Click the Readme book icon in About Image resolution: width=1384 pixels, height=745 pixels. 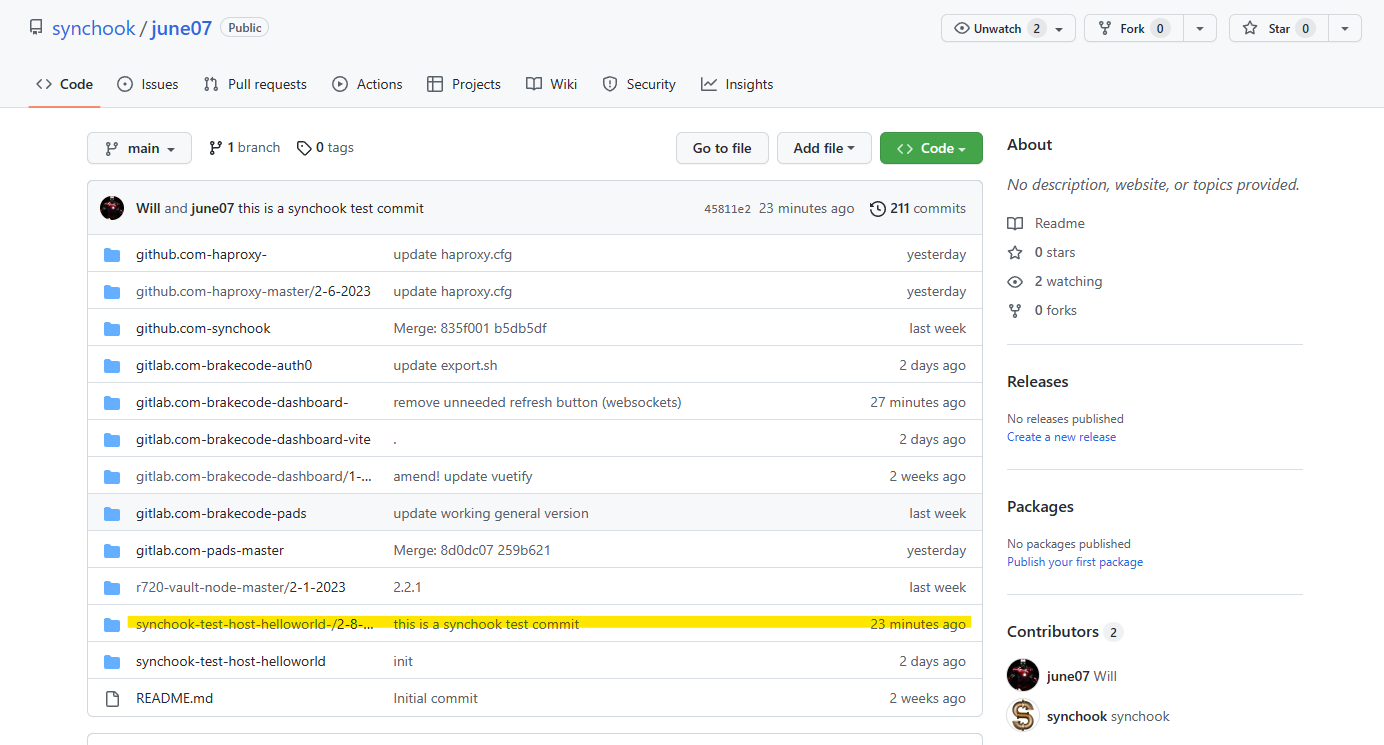1015,222
